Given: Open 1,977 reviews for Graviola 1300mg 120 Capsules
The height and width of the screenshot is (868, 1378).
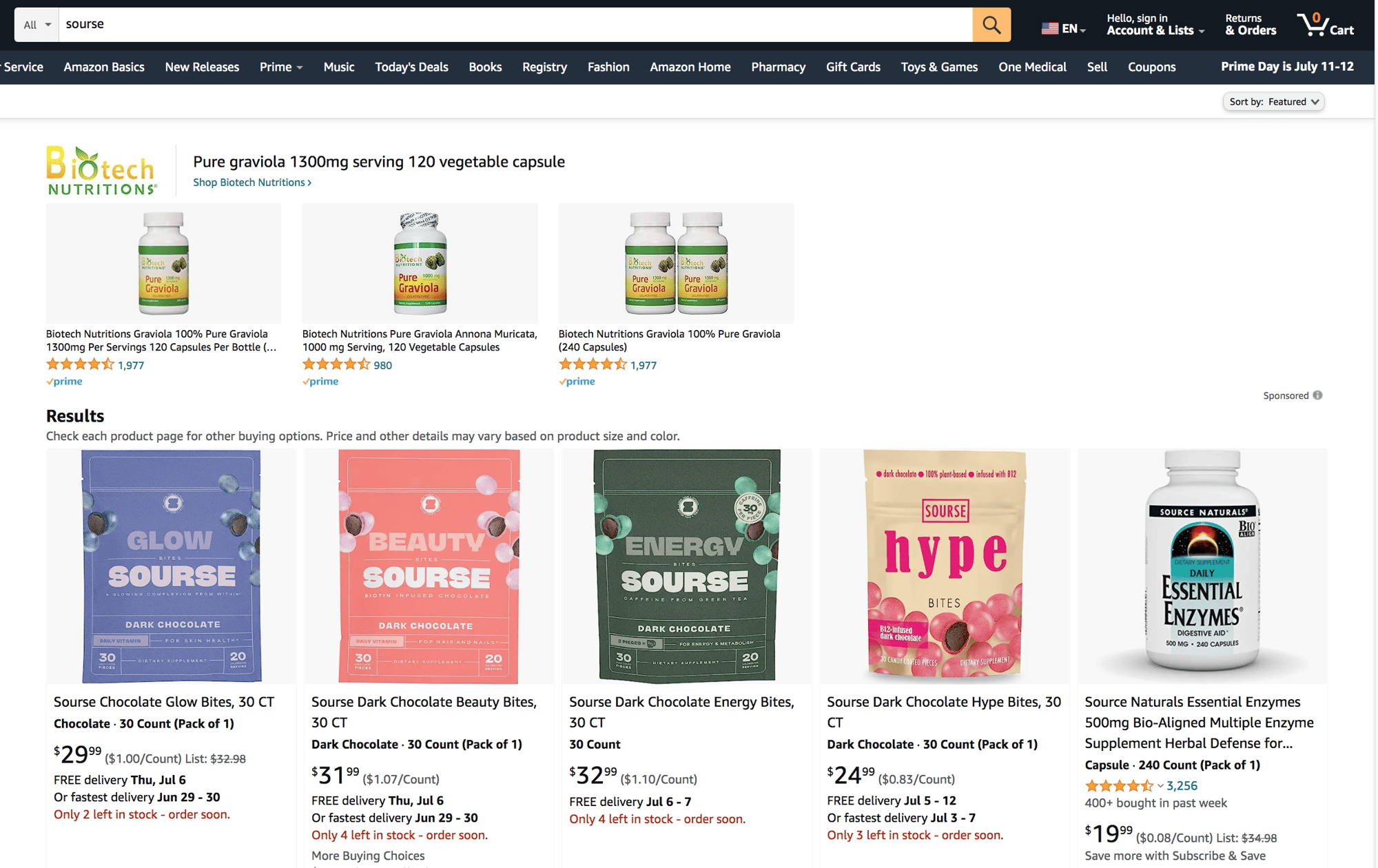Looking at the screenshot, I should [x=131, y=365].
